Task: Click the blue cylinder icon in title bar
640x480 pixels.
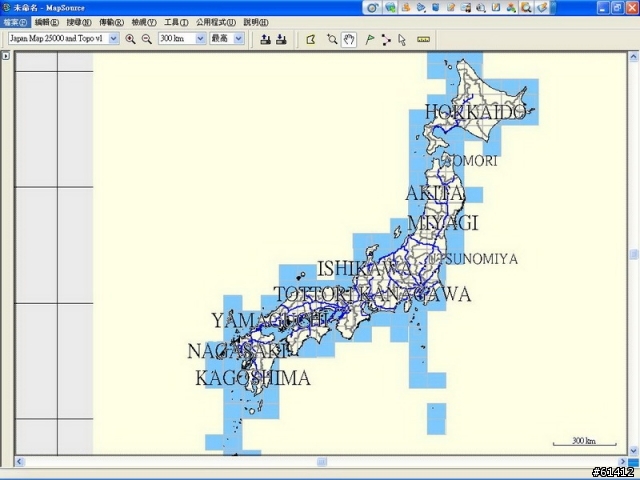Action: coord(436,7)
